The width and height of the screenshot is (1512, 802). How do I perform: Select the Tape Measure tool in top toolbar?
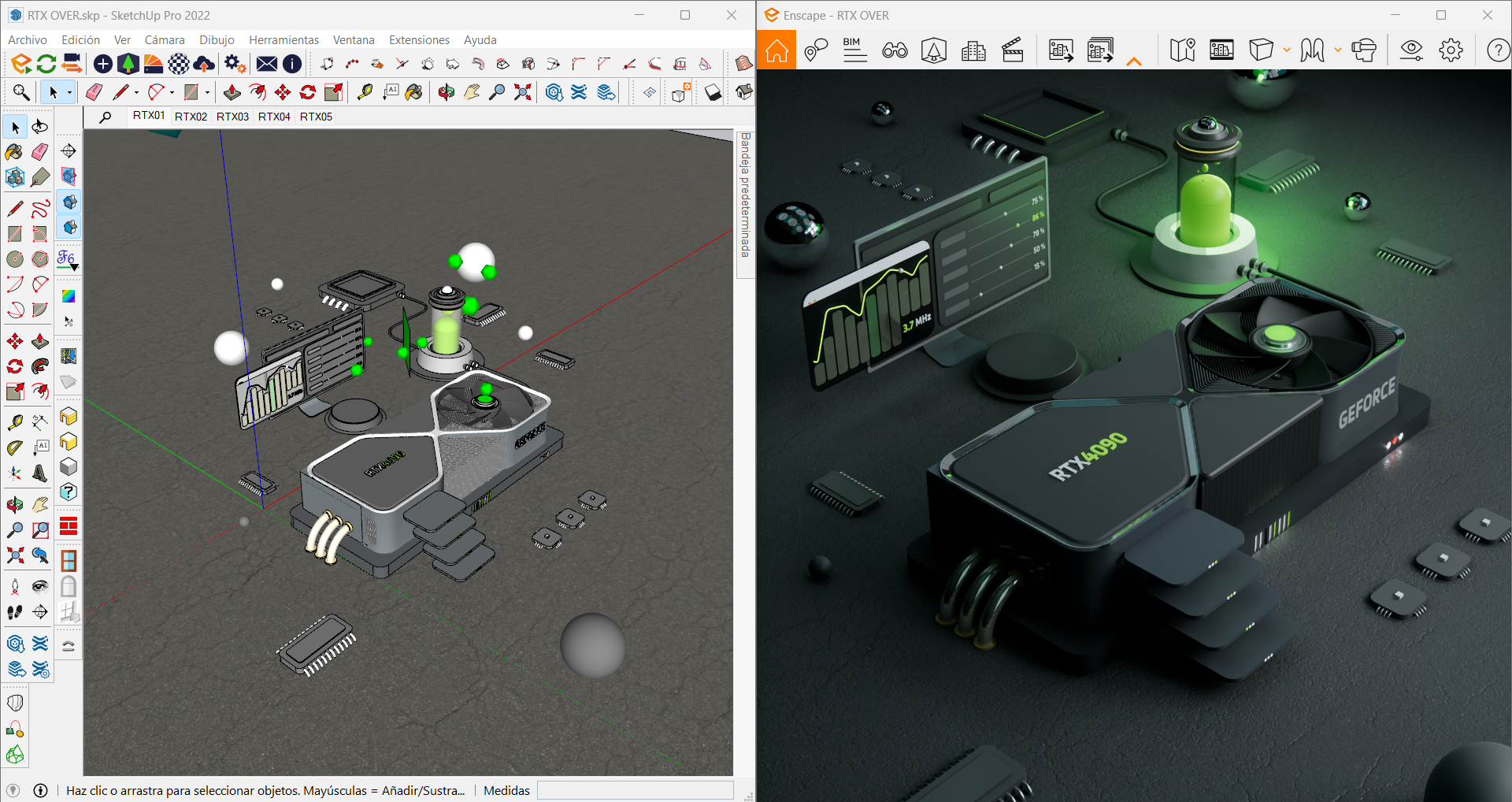[365, 92]
